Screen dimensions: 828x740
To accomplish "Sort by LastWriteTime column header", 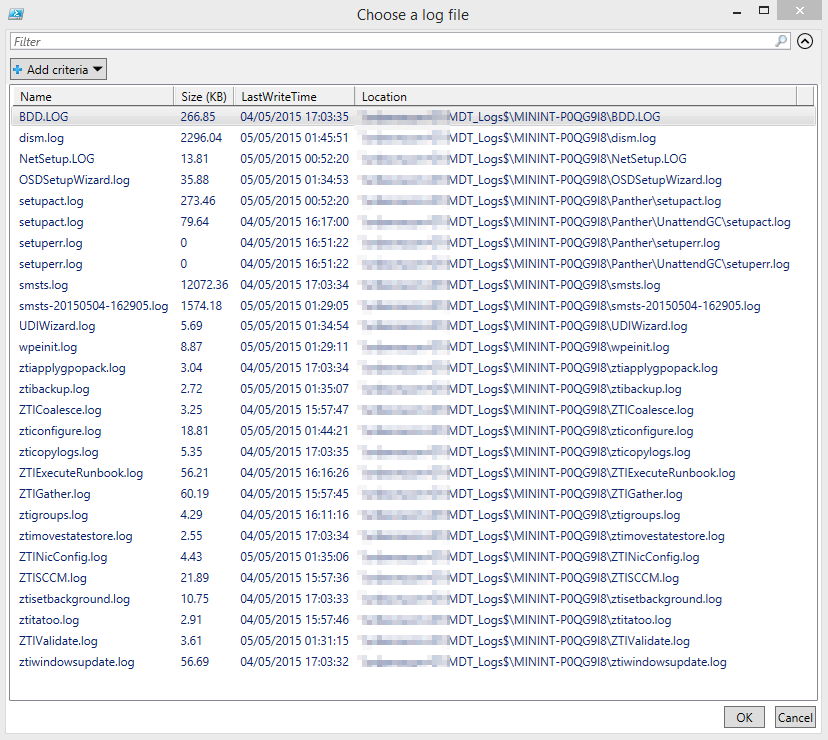I will [x=279, y=97].
